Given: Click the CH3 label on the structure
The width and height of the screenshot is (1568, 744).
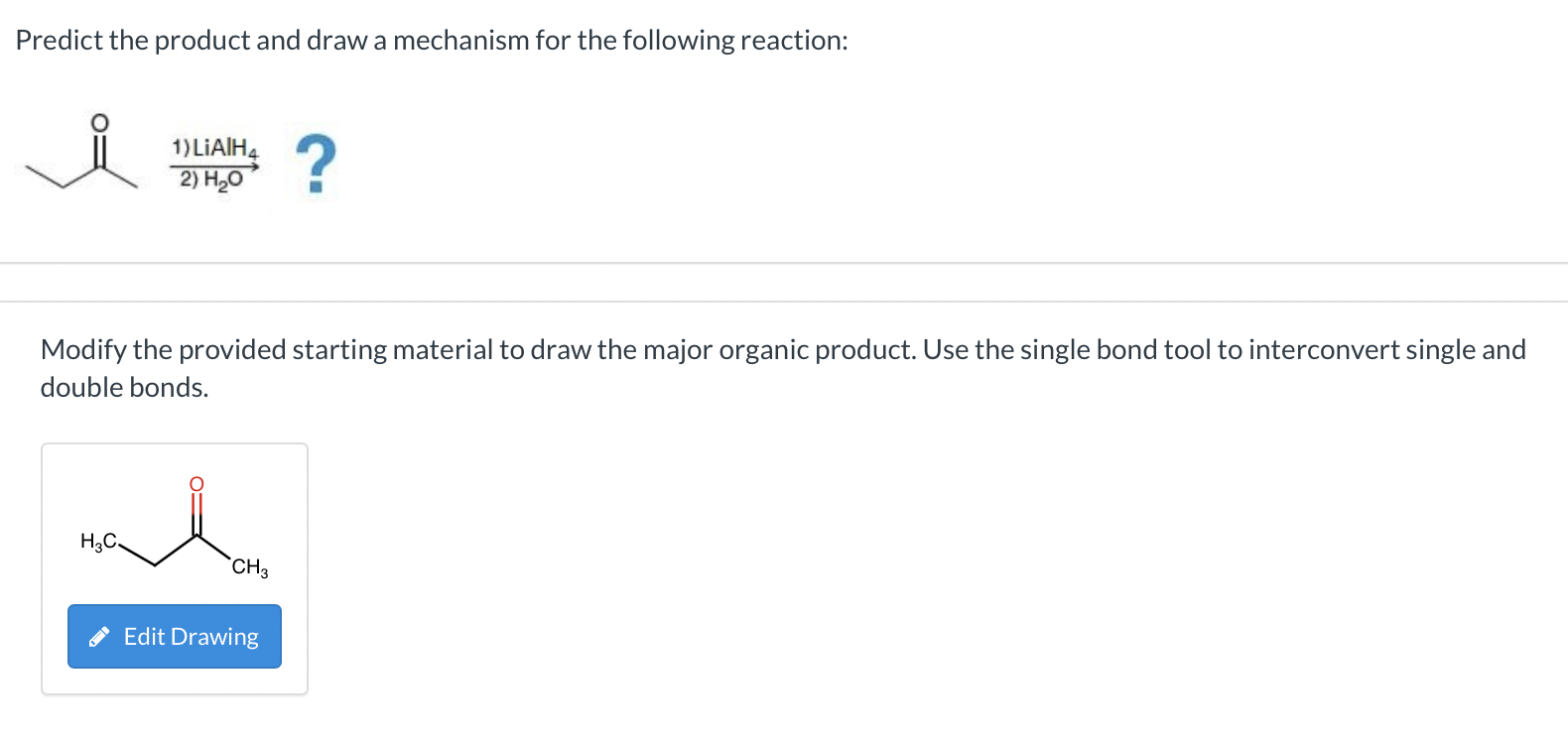Looking at the screenshot, I should pyautogui.click(x=249, y=568).
